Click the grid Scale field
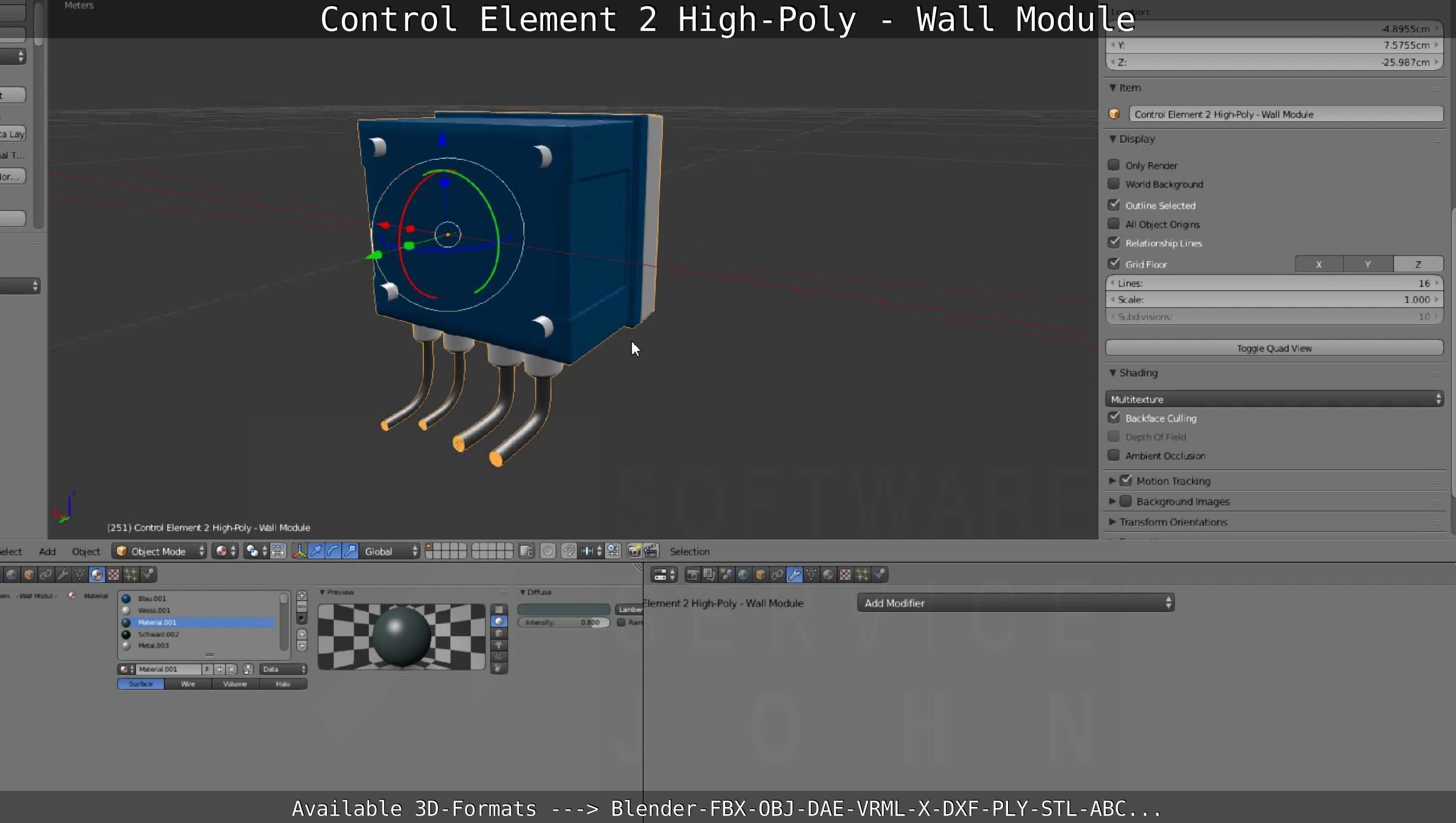 (1274, 300)
